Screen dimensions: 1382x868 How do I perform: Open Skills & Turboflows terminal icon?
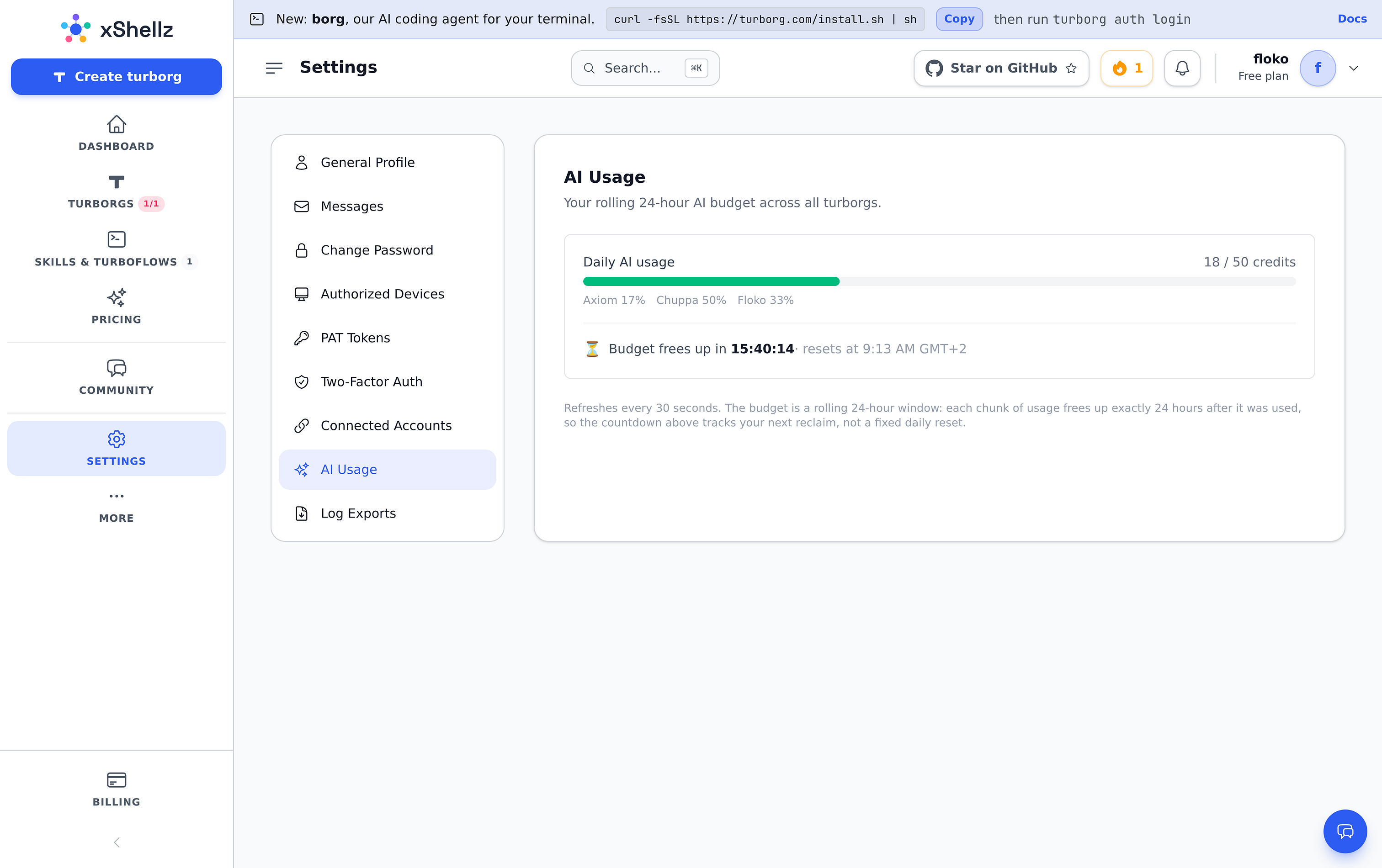pos(117,239)
